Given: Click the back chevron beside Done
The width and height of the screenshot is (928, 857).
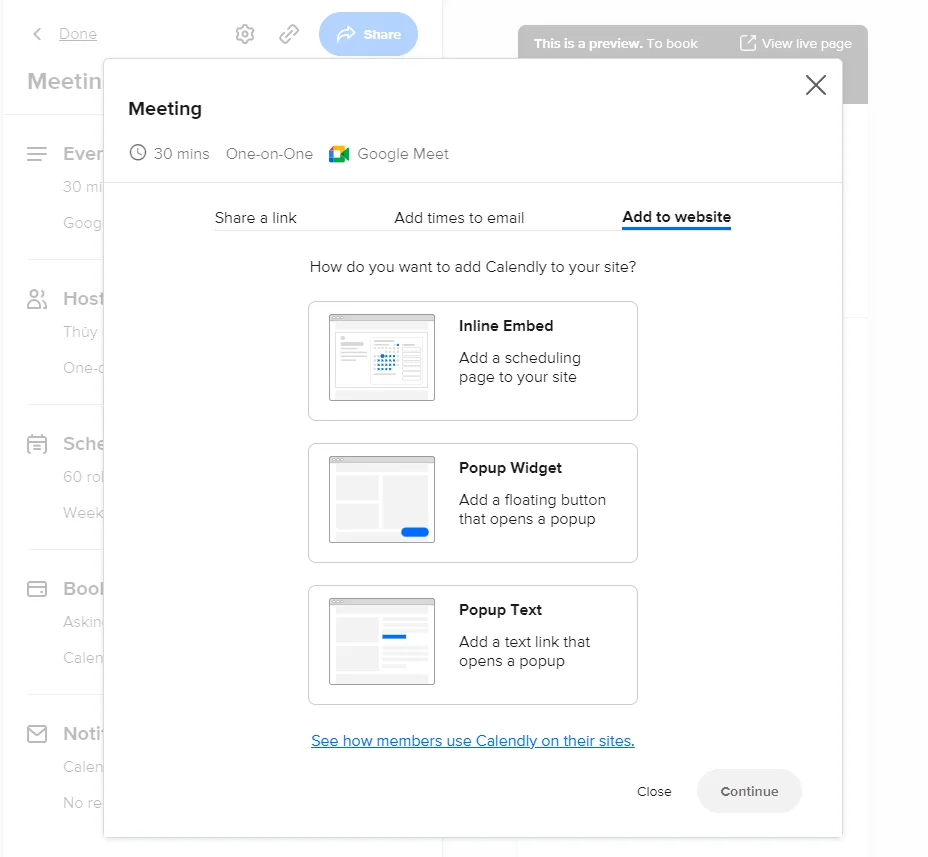Looking at the screenshot, I should (37, 34).
